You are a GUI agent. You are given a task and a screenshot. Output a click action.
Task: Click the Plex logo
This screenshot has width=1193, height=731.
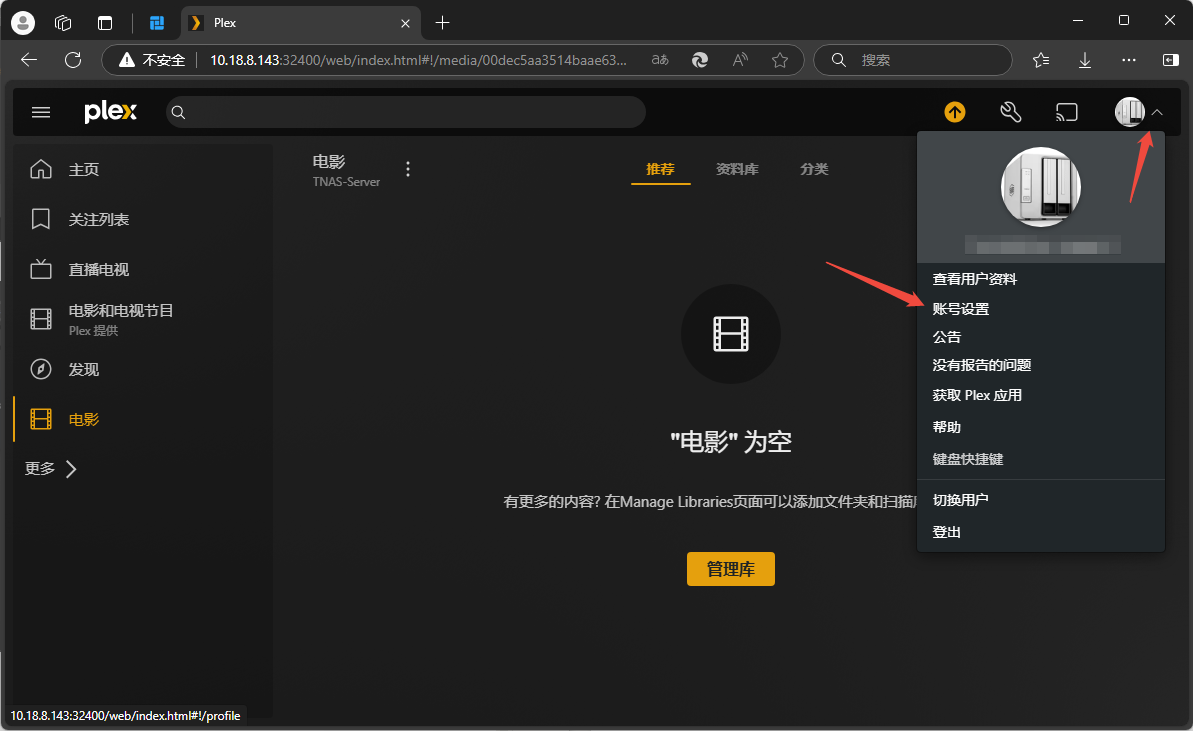[110, 113]
